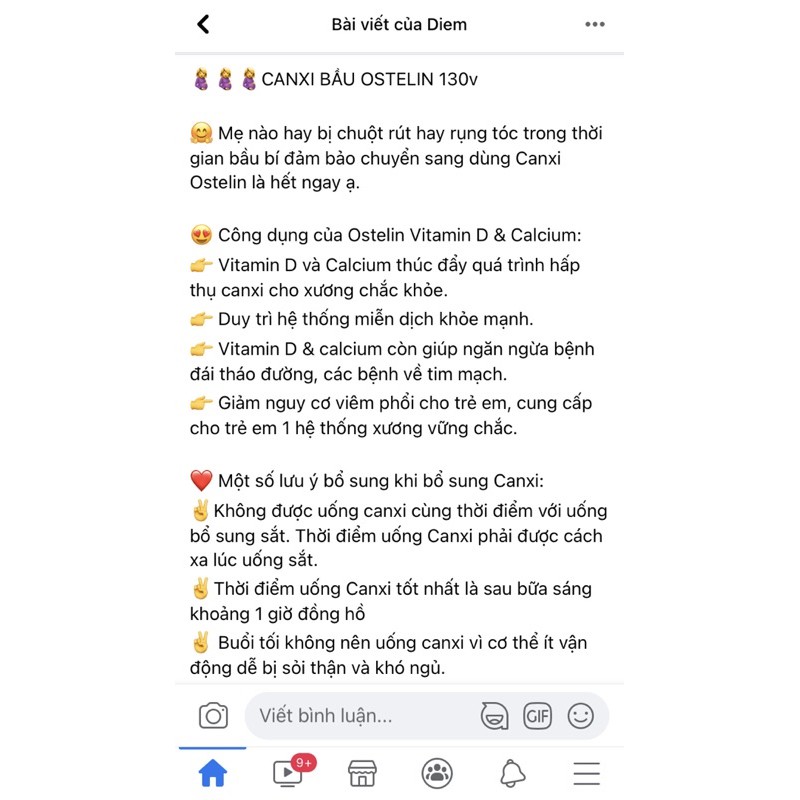Tap the hugging face emoji before 'Mẹ nào'
Image resolution: width=800 pixels, height=800 pixels.
[x=201, y=133]
